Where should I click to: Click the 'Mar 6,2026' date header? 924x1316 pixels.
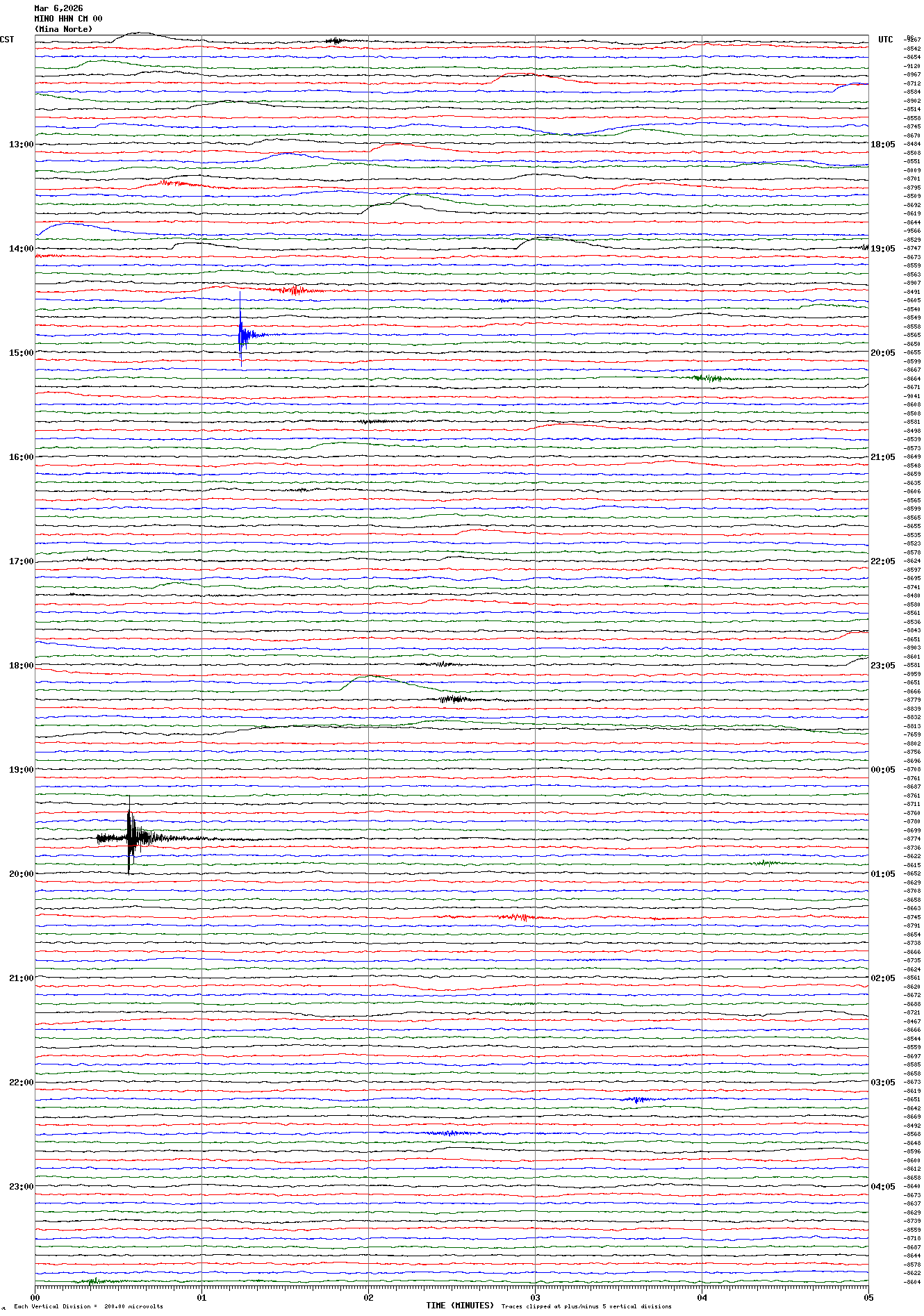pyautogui.click(x=58, y=8)
